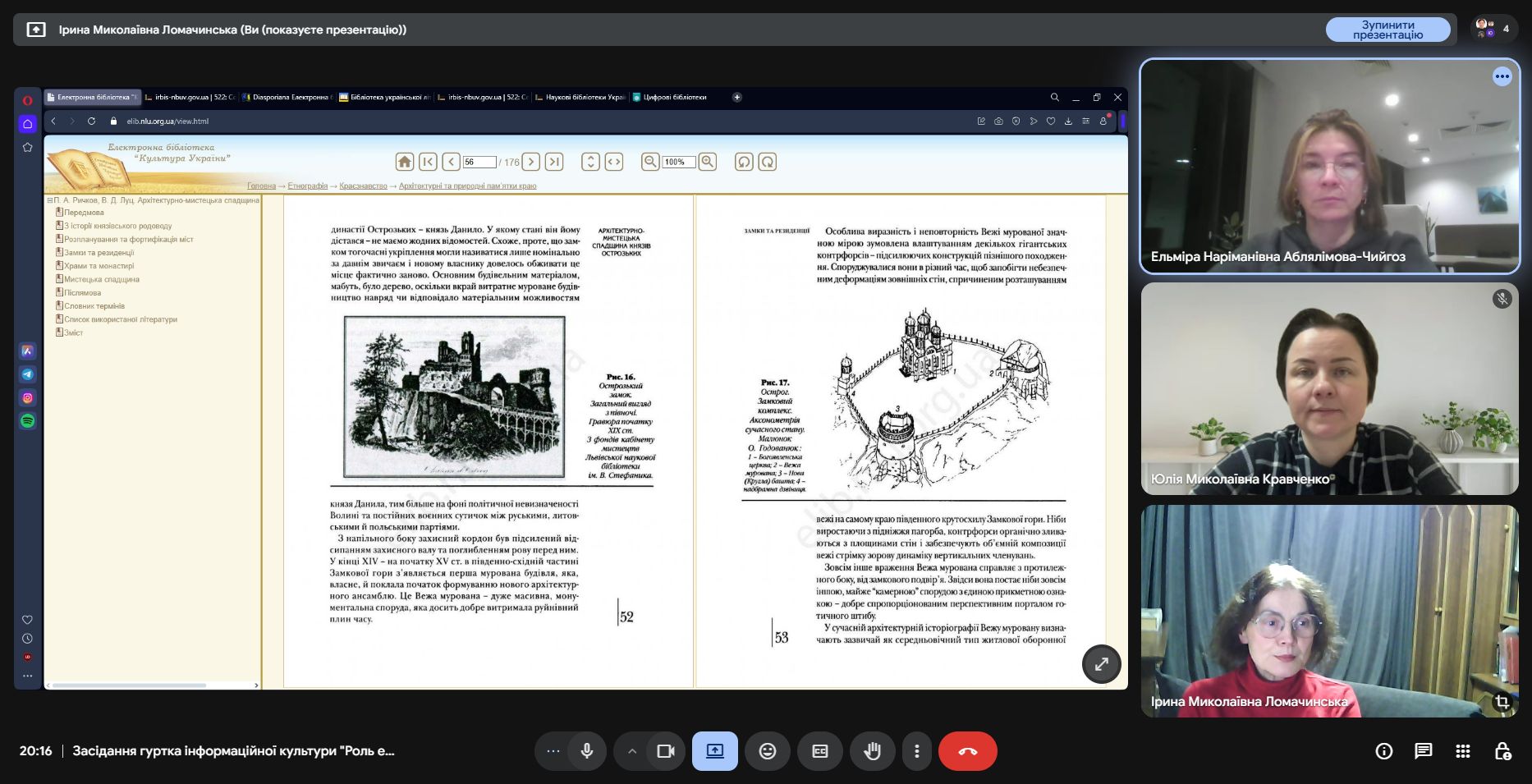The image size is (1532, 784).
Task: Follow the 'Етнографія' breadcrumb link
Action: tap(308, 186)
